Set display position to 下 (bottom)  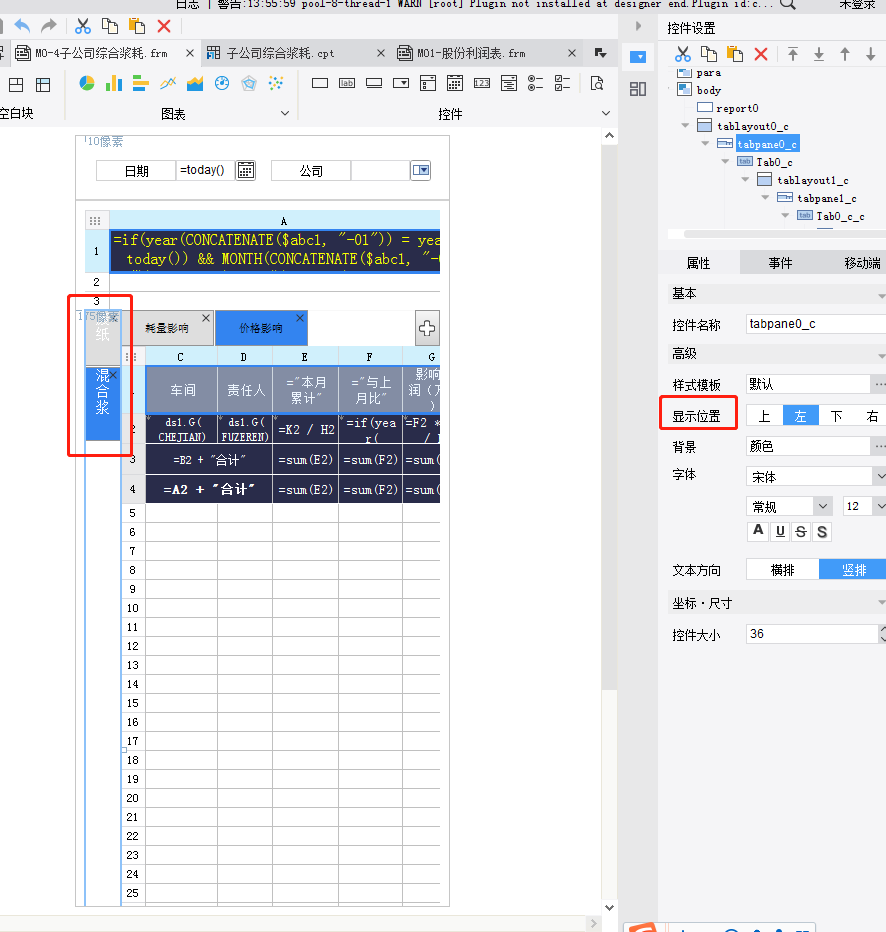(837, 415)
